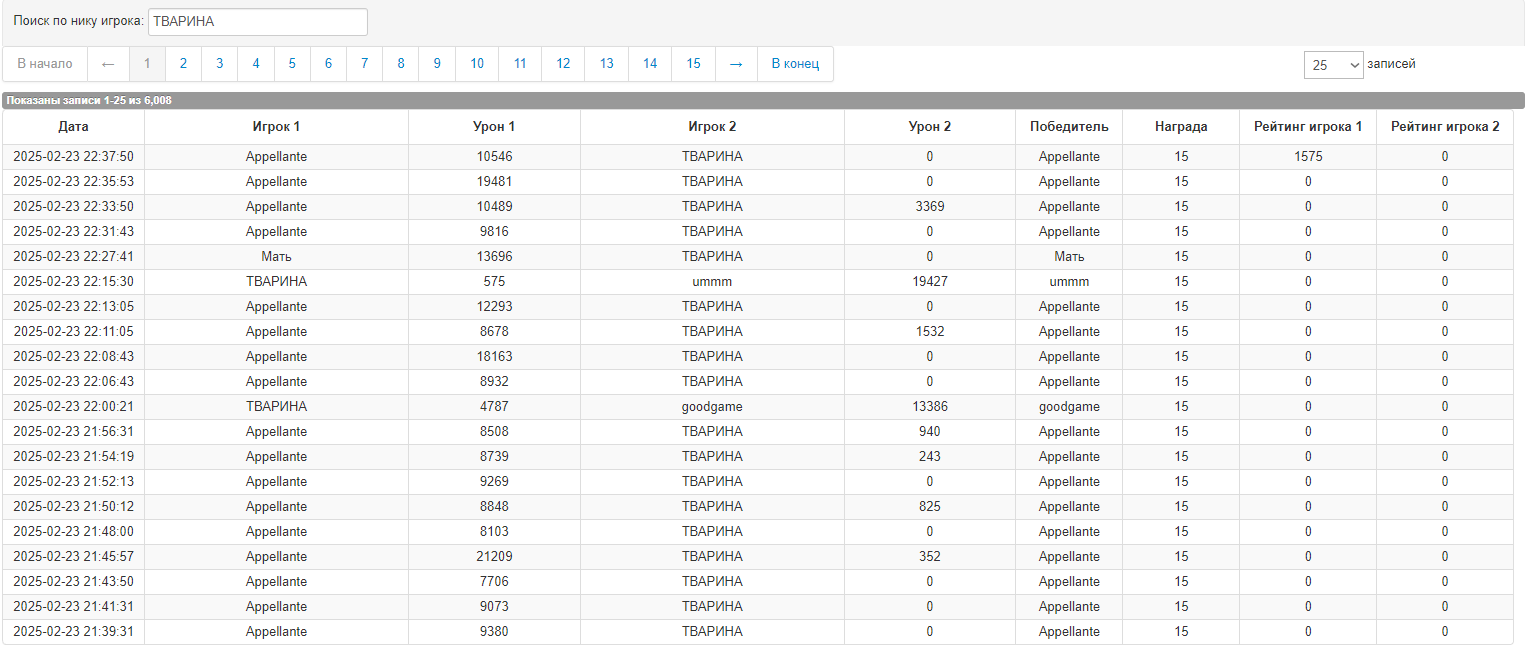Click the "Рейтинг игрока 1" column header
This screenshot has height=651, width=1527.
pos(1307,127)
